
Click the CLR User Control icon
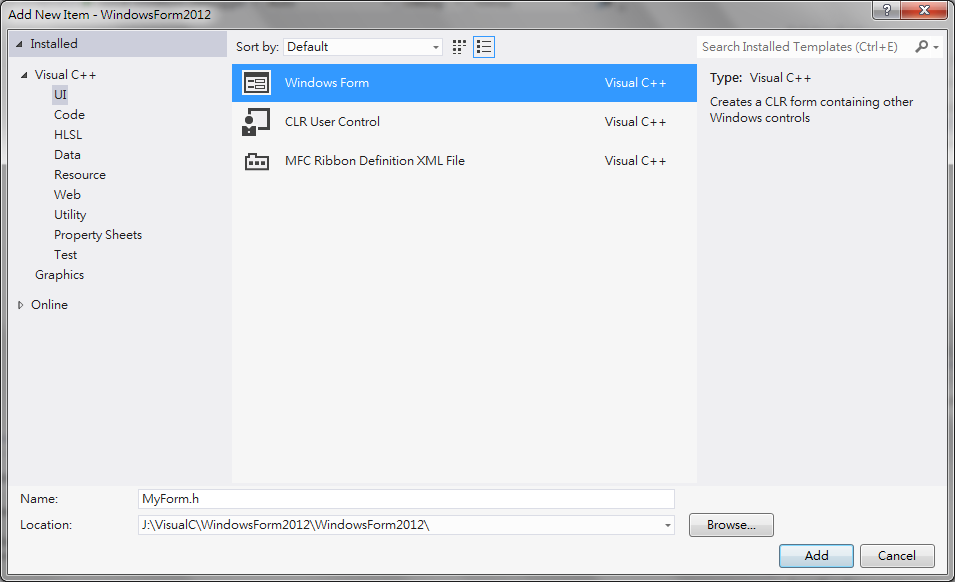coord(256,122)
